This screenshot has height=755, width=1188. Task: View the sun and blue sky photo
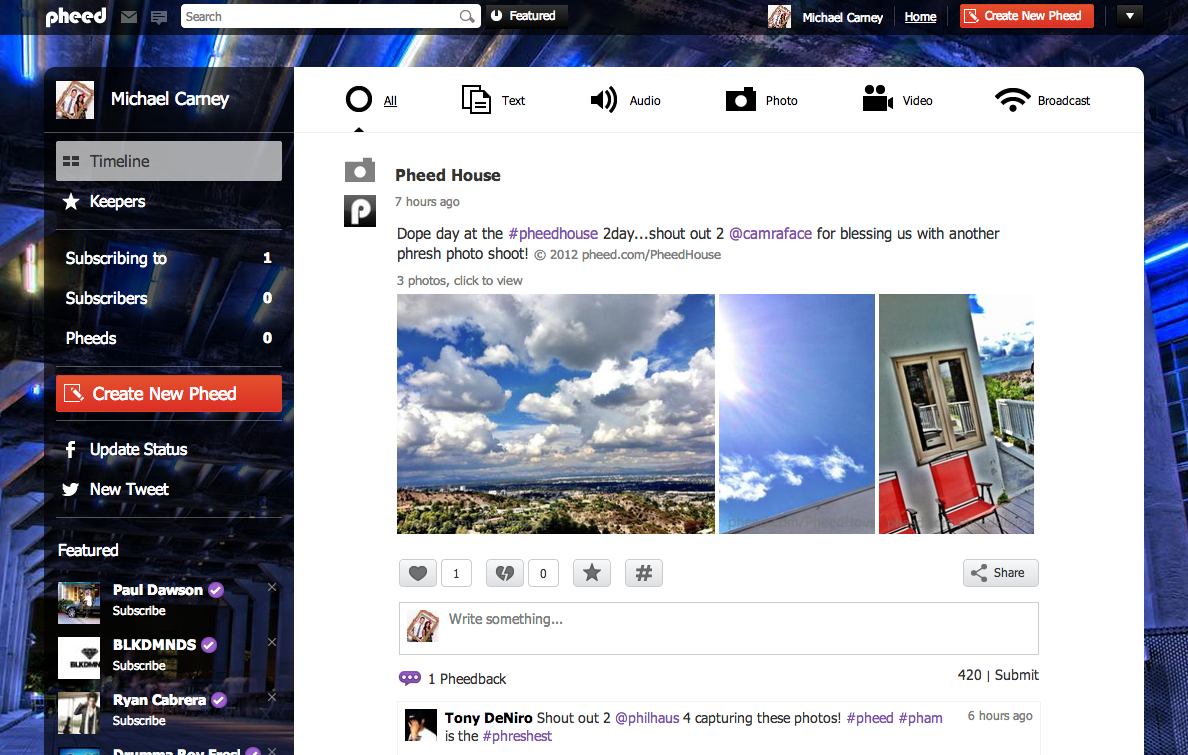(x=797, y=414)
